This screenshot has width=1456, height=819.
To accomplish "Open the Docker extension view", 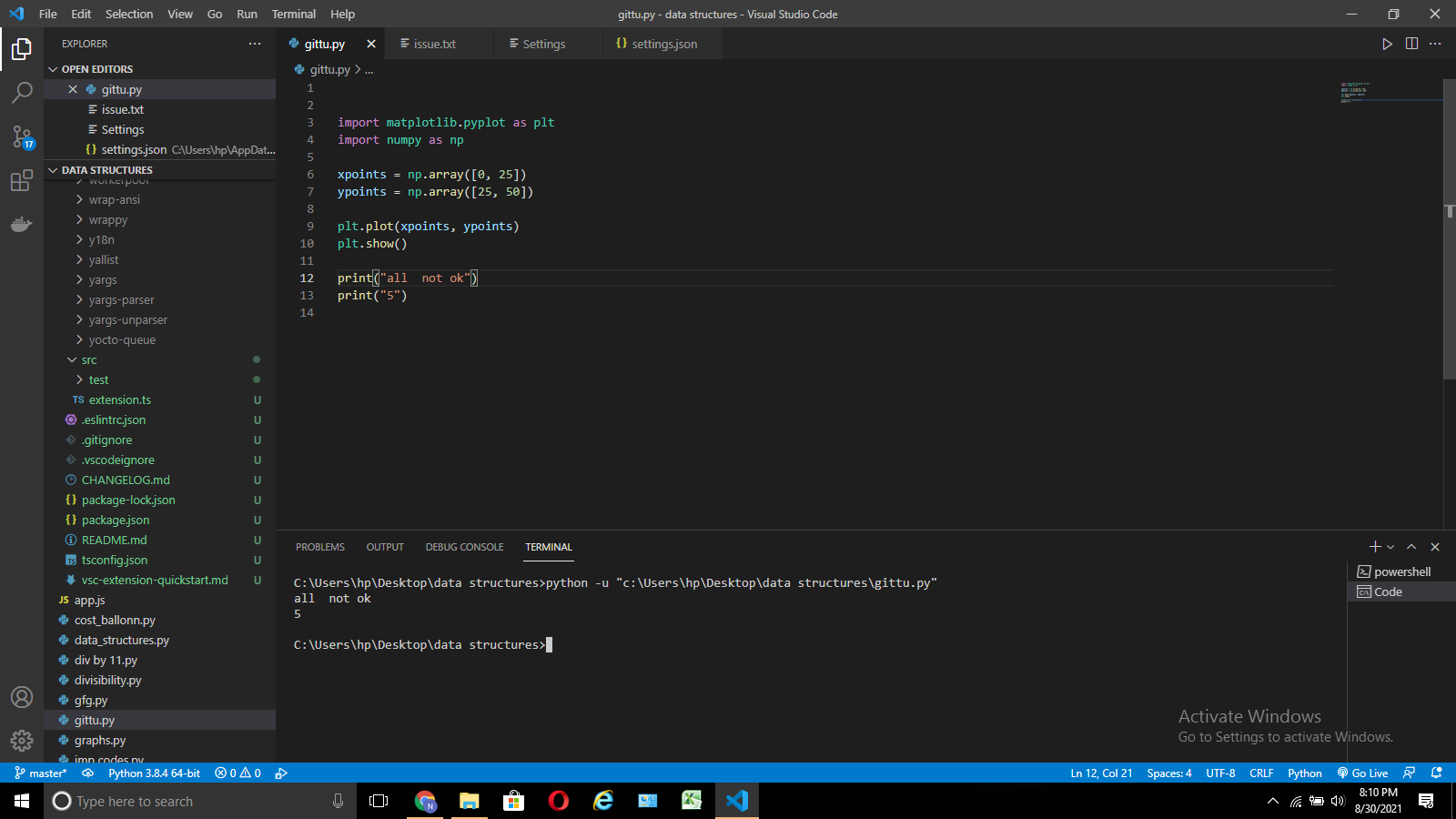I will click(x=22, y=224).
